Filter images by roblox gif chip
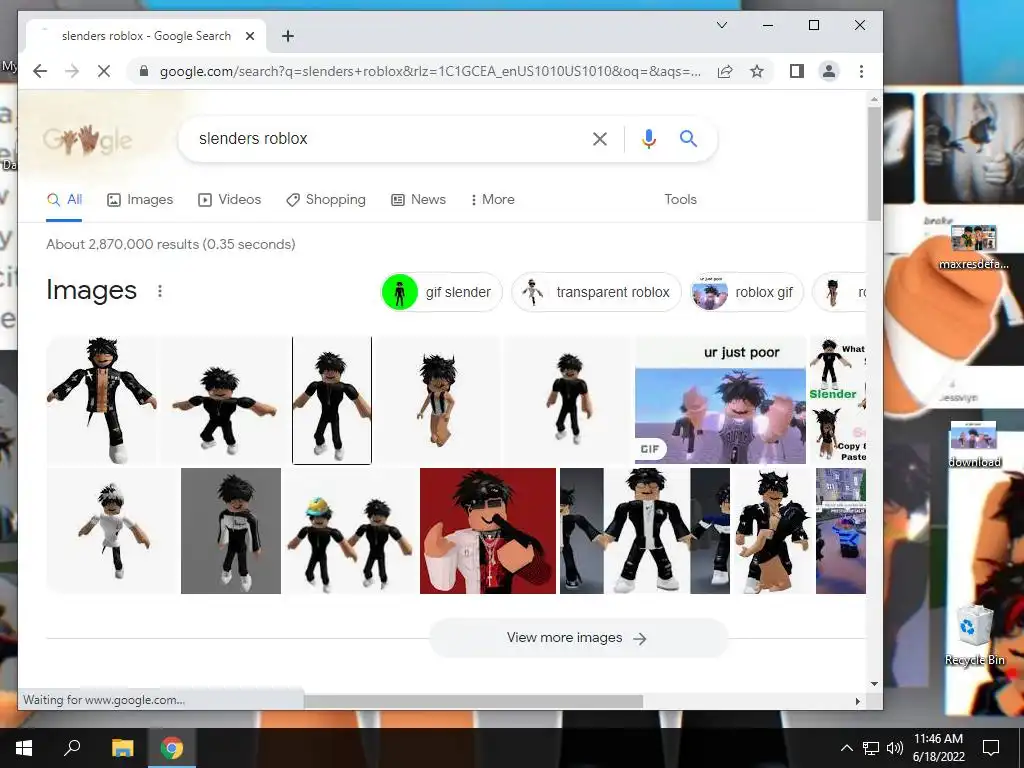 (746, 292)
